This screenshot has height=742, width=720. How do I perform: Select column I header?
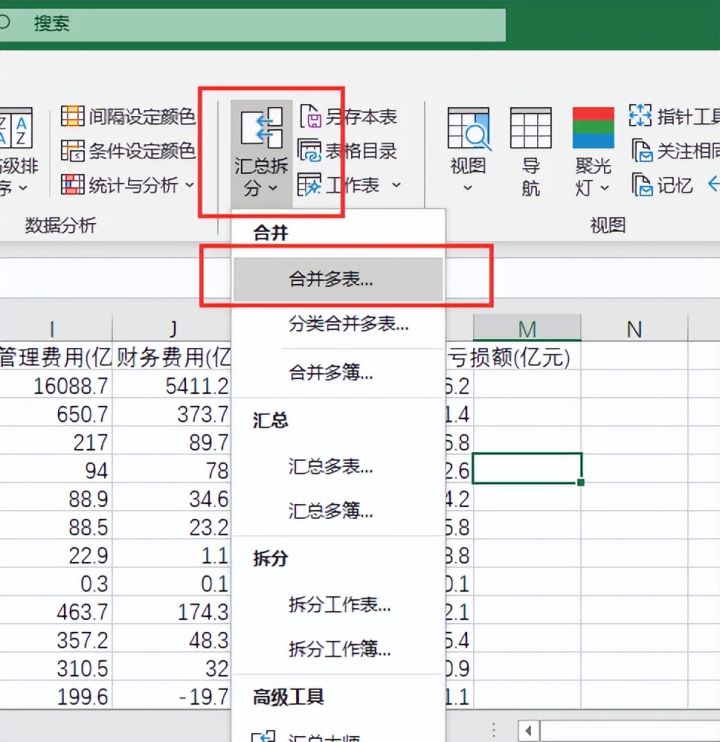click(x=56, y=329)
